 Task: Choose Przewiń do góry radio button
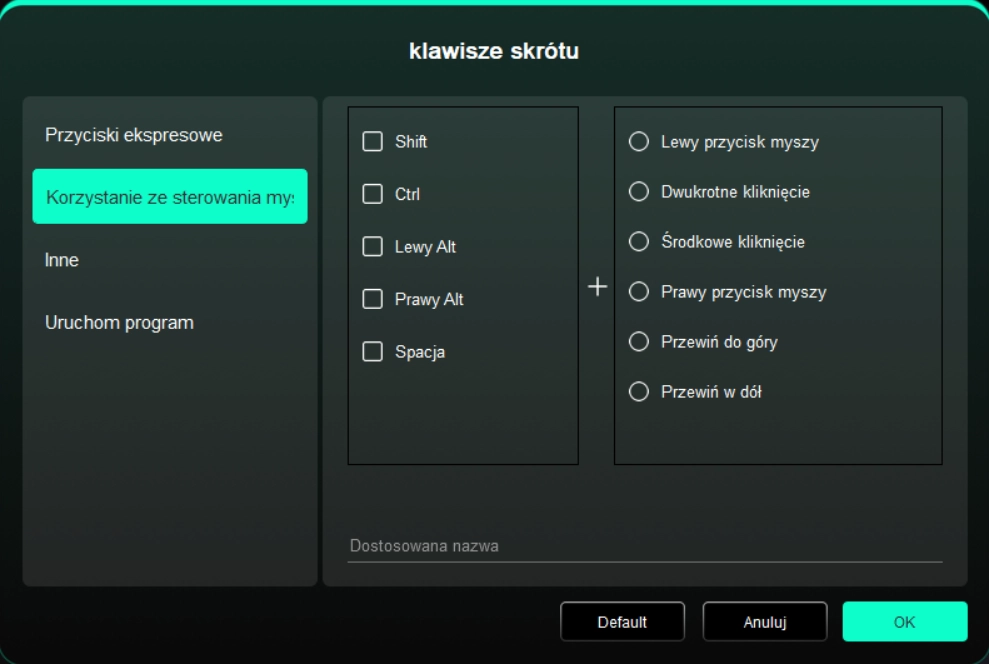point(638,342)
